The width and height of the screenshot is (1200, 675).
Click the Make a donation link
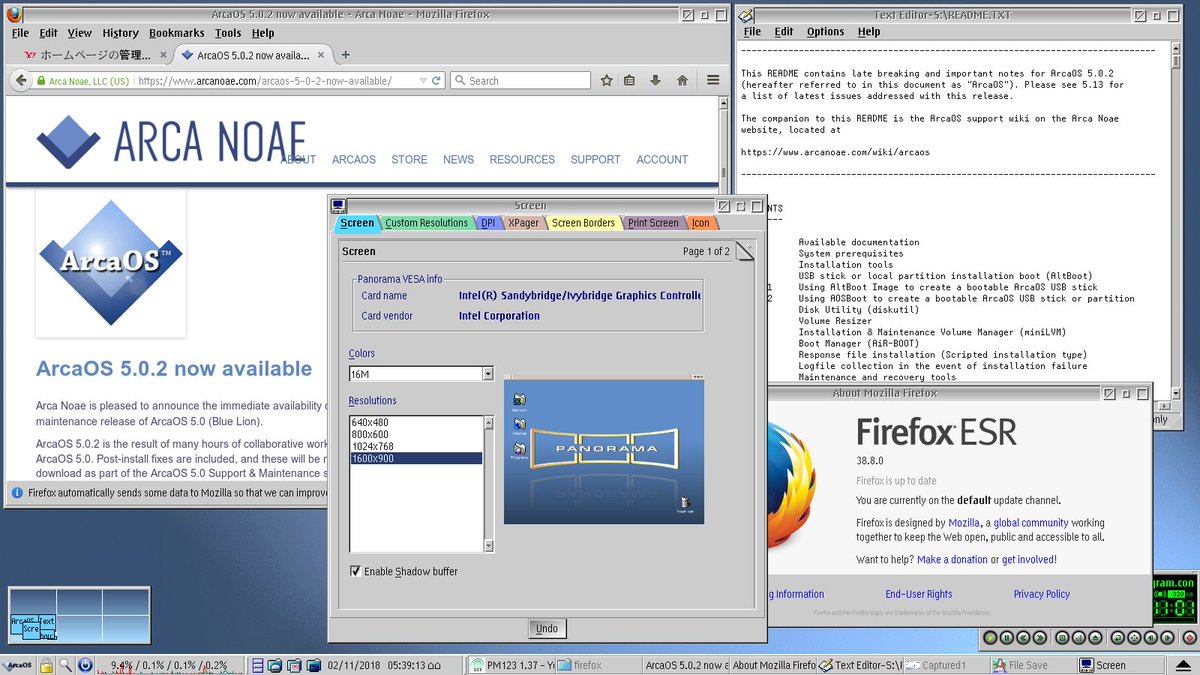[952, 560]
